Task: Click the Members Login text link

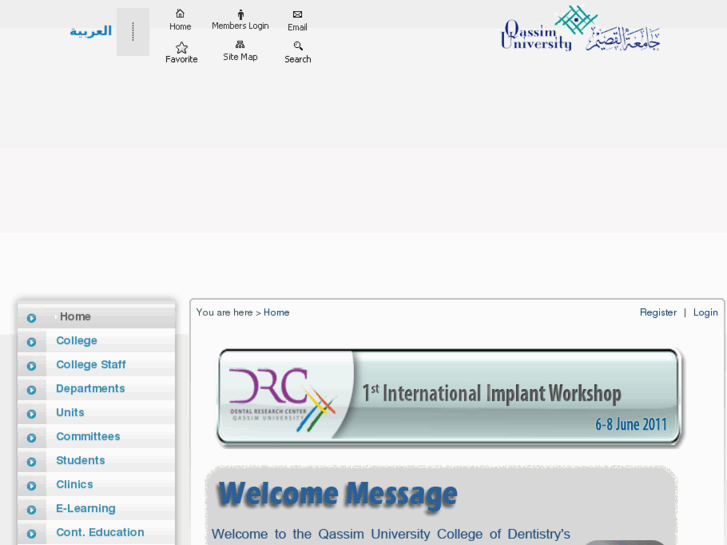Action: [240, 26]
